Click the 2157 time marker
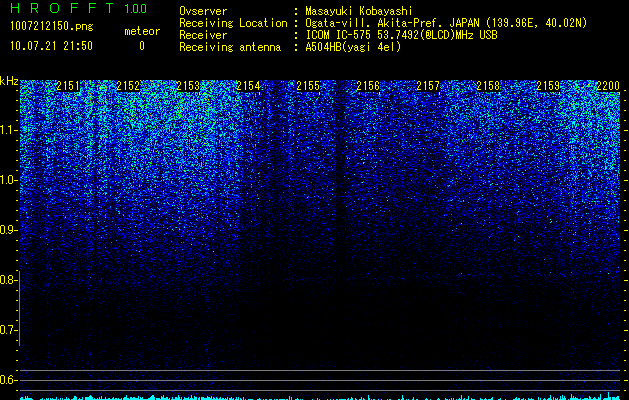 [x=428, y=86]
